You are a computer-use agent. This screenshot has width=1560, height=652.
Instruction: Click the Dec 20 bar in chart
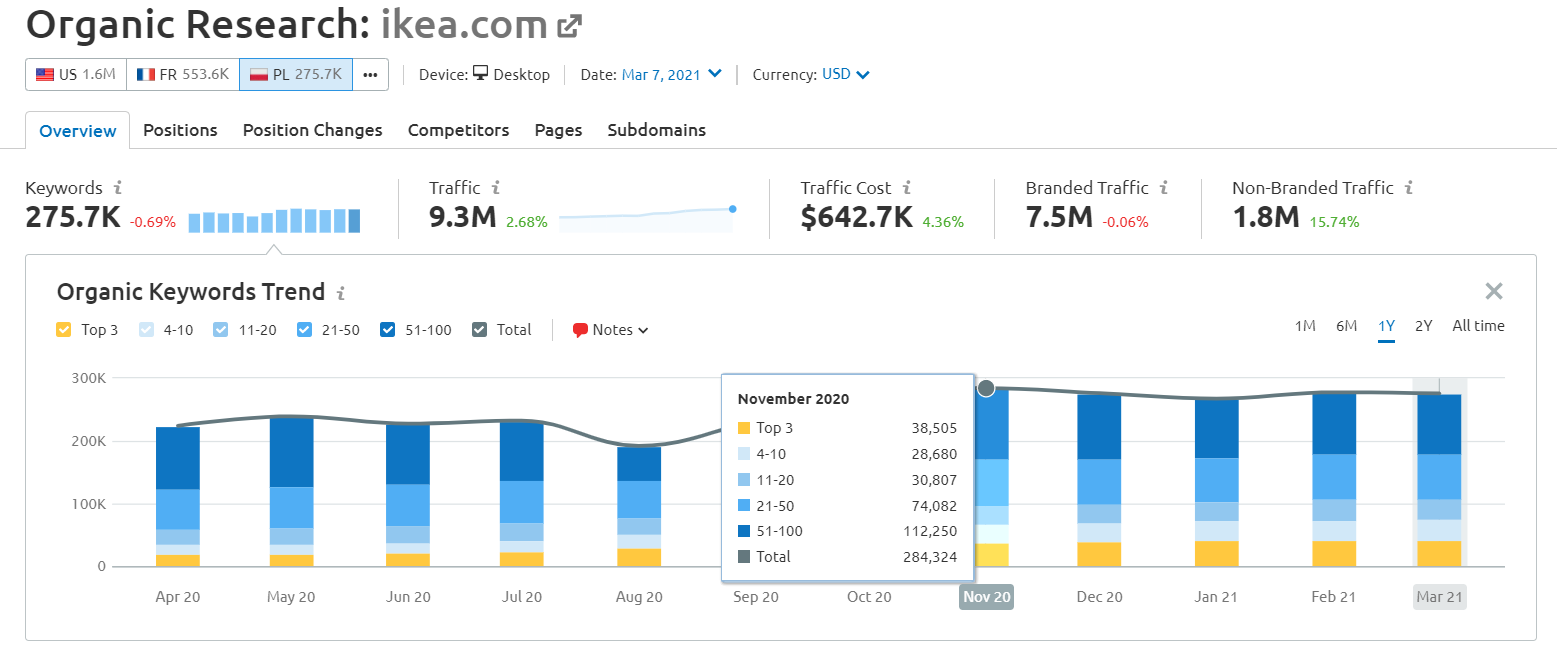1099,481
